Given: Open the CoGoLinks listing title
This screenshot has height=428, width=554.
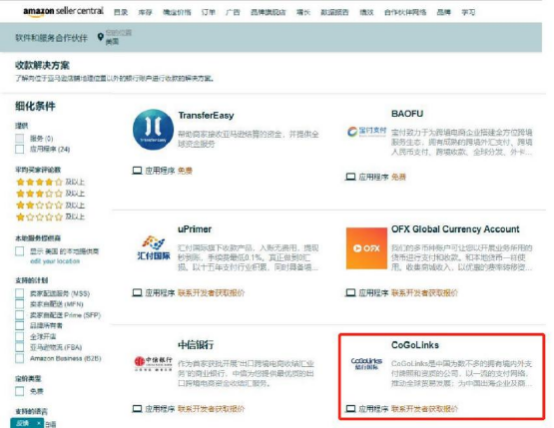Looking at the screenshot, I should point(415,345).
